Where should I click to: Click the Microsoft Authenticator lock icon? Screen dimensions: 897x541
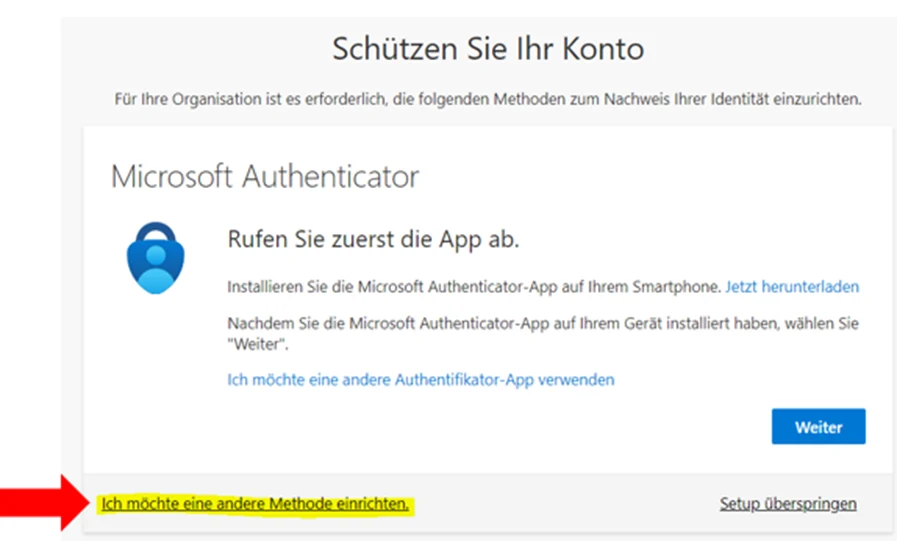(x=156, y=258)
